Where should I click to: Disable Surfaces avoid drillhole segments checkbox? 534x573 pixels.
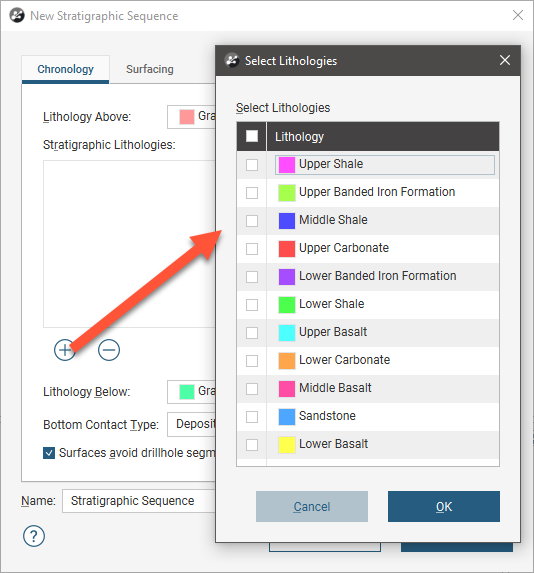coord(49,453)
